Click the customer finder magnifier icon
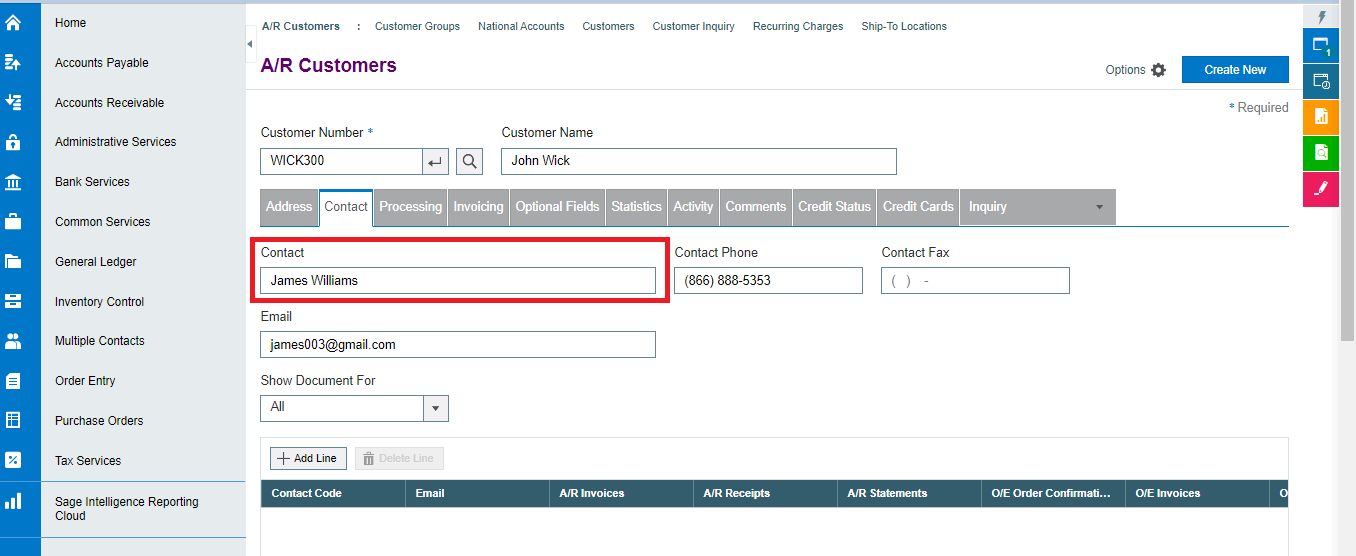The image size is (1356, 556). (x=470, y=161)
